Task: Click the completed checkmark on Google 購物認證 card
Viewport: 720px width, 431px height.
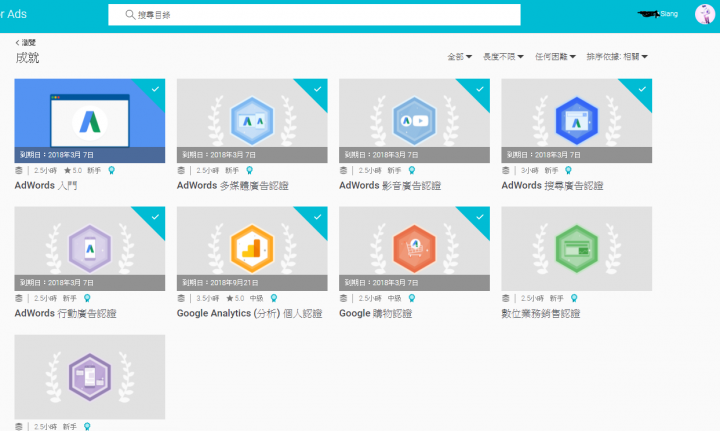Action: 480,217
